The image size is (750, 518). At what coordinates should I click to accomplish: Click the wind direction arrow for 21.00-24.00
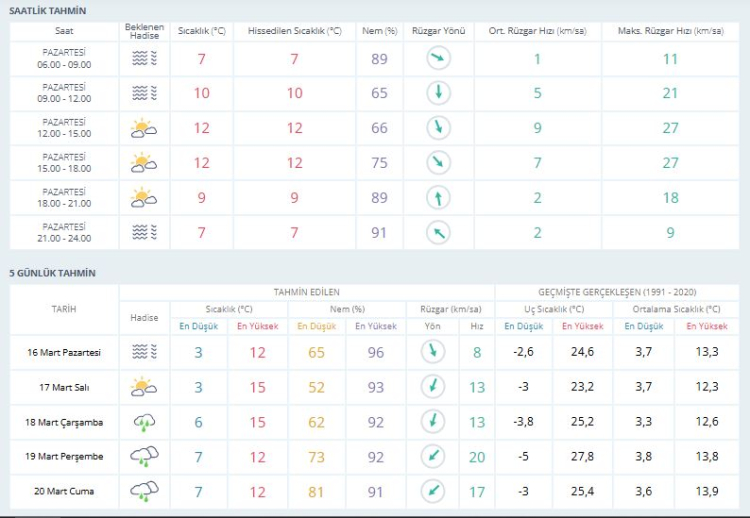click(x=438, y=233)
